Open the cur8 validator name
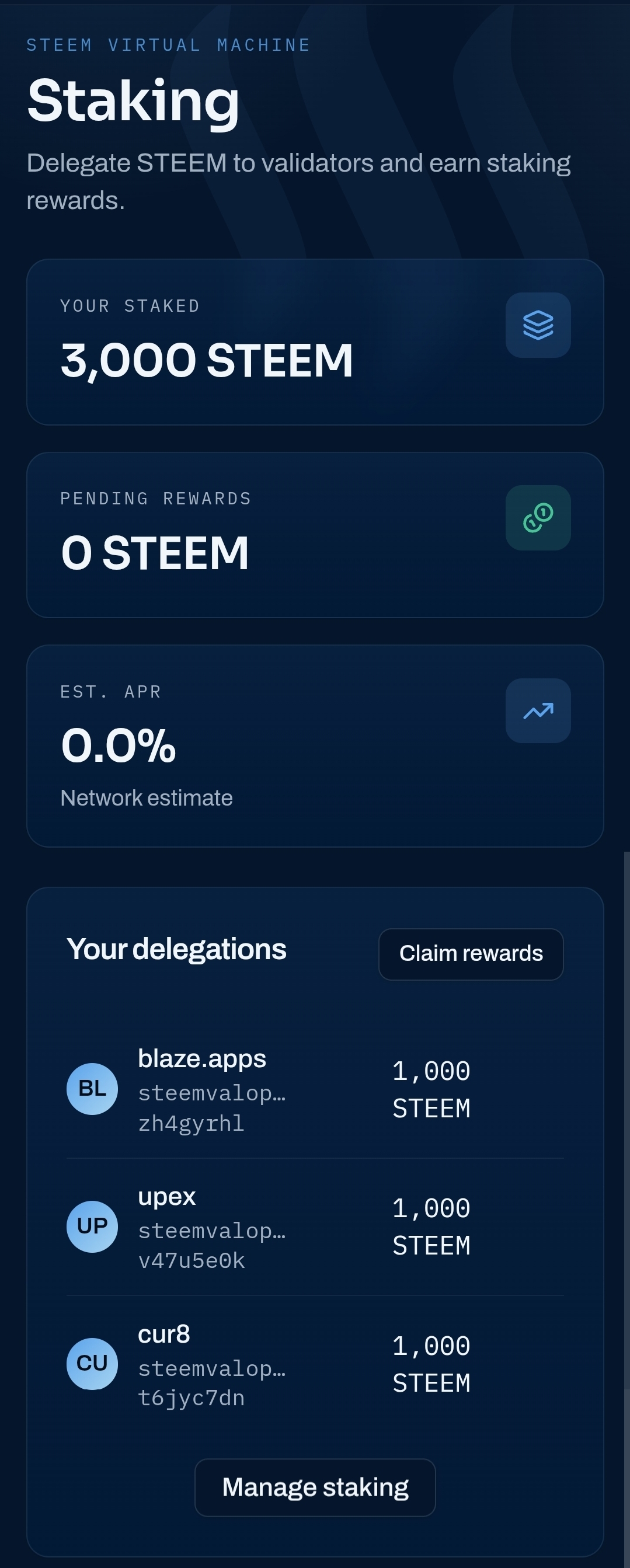The width and height of the screenshot is (630, 1568). tap(164, 1334)
